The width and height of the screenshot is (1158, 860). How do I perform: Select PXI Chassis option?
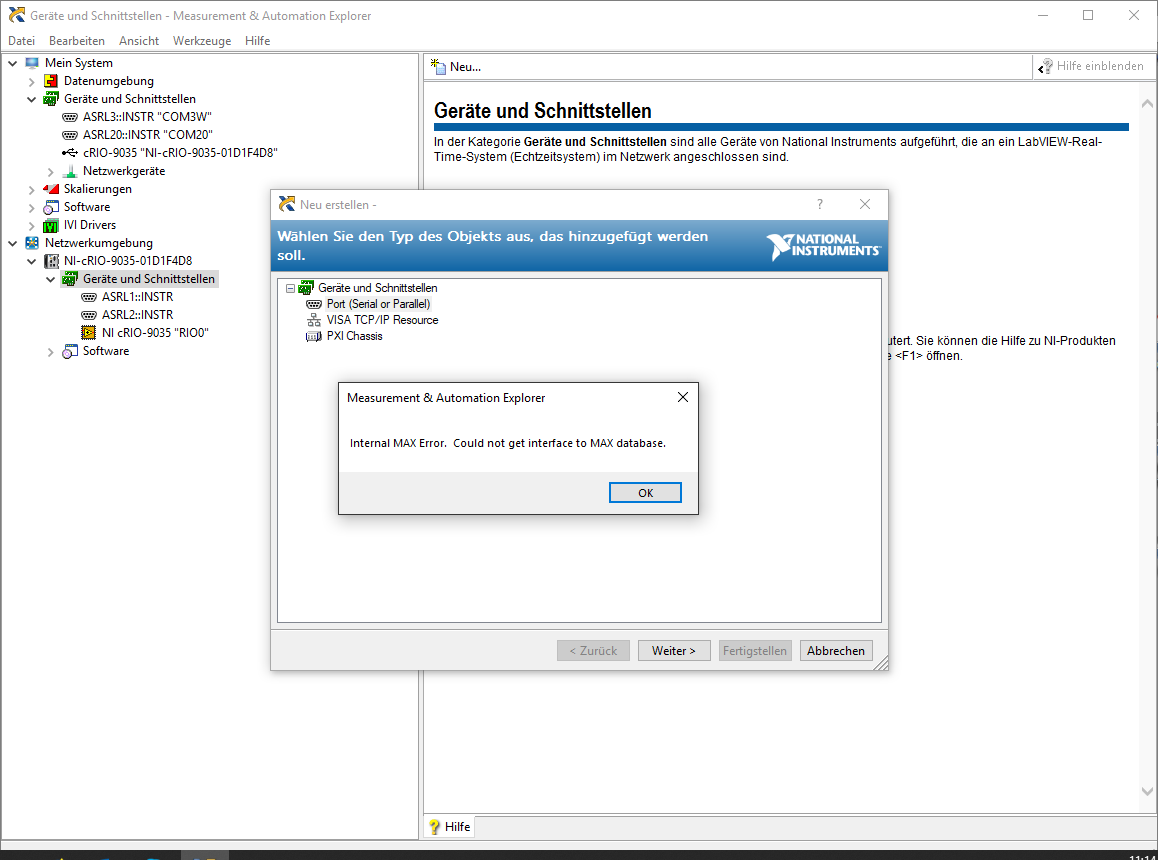[354, 336]
